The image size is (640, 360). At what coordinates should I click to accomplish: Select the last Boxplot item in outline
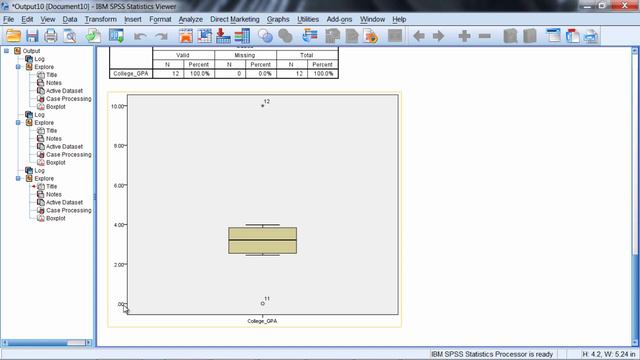(56, 218)
